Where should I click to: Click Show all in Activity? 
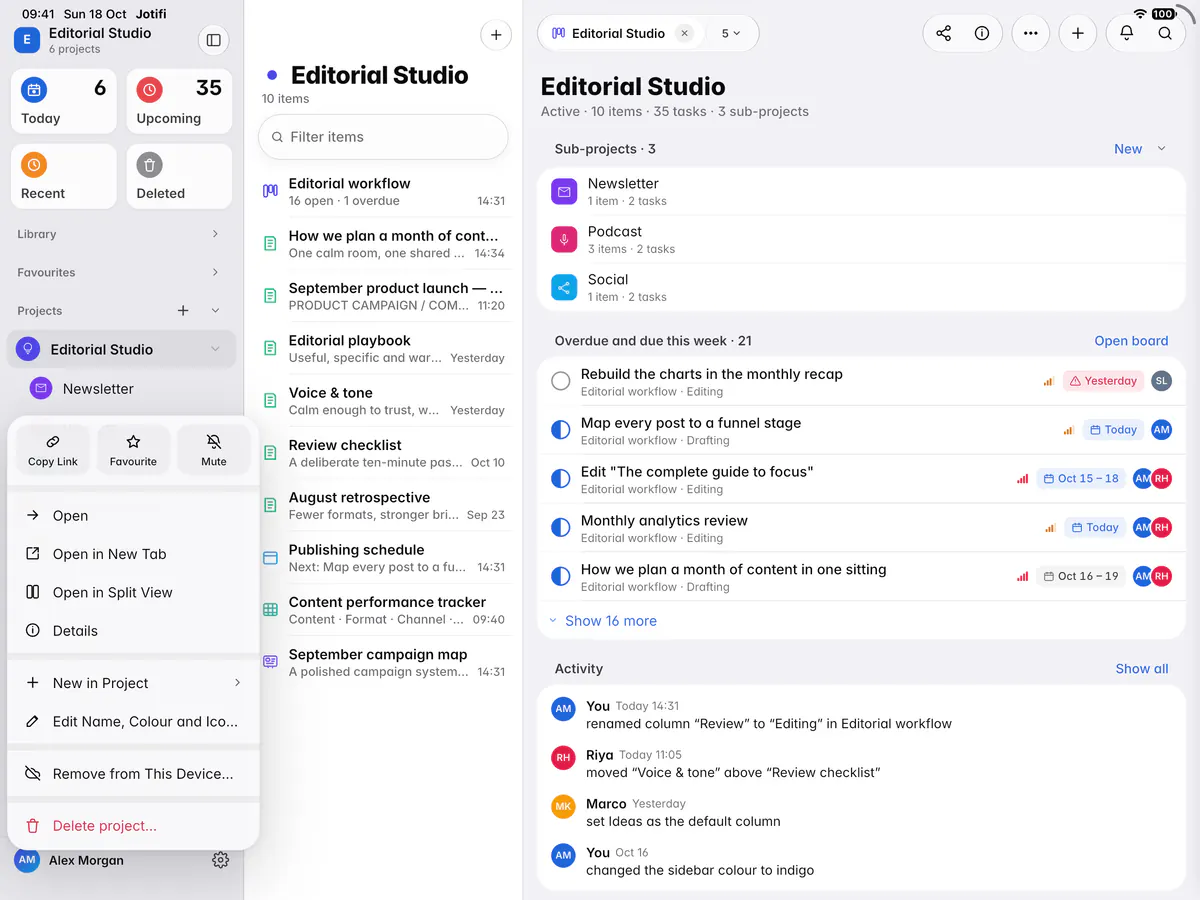point(1142,669)
